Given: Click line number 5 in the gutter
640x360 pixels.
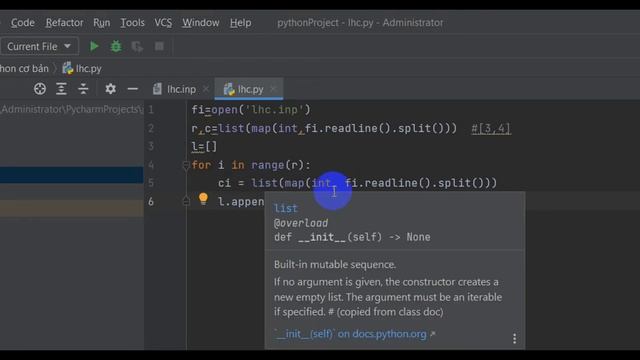Looking at the screenshot, I should (x=151, y=182).
